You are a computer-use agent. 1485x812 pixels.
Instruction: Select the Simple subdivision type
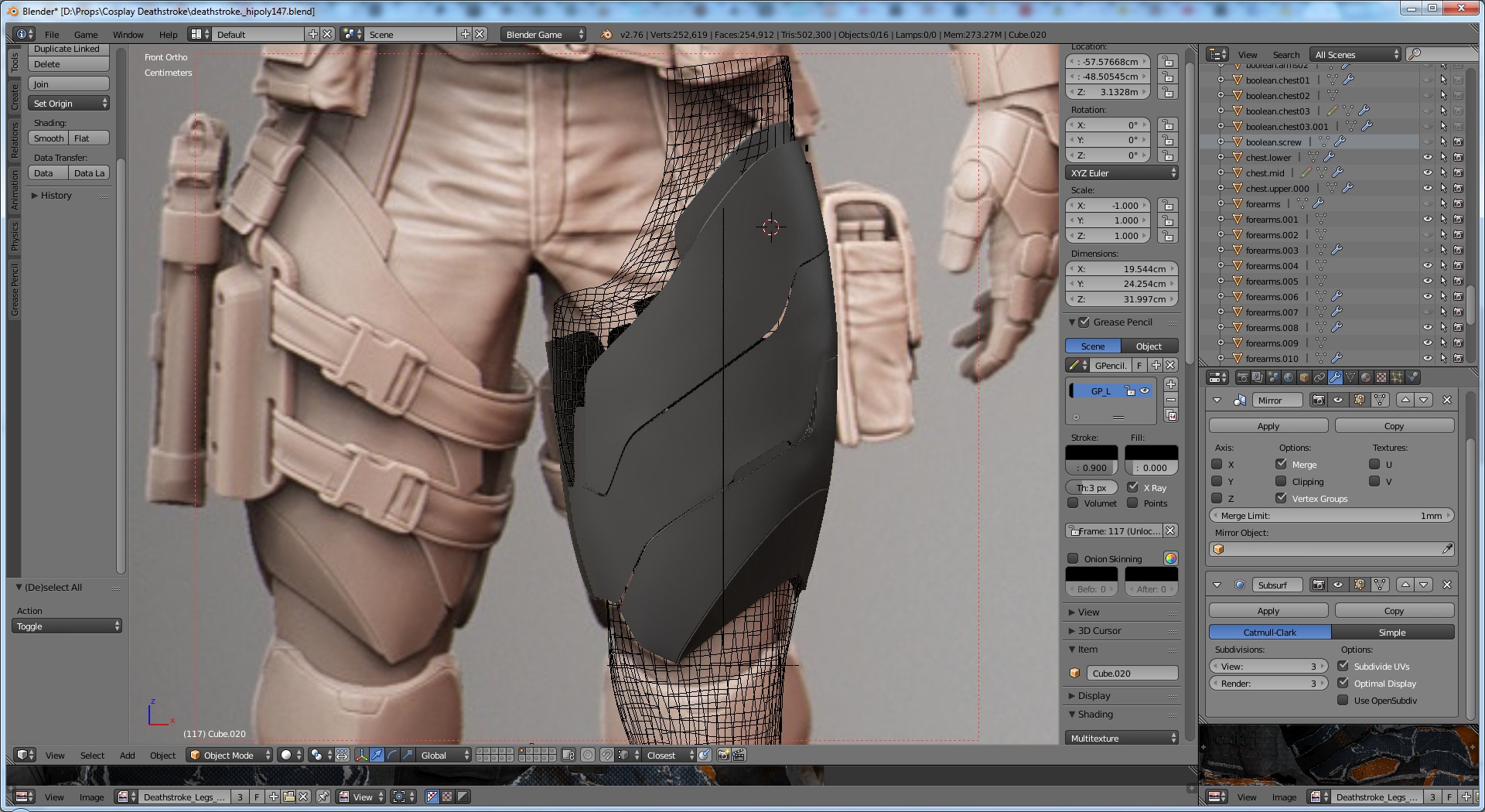coord(1392,632)
